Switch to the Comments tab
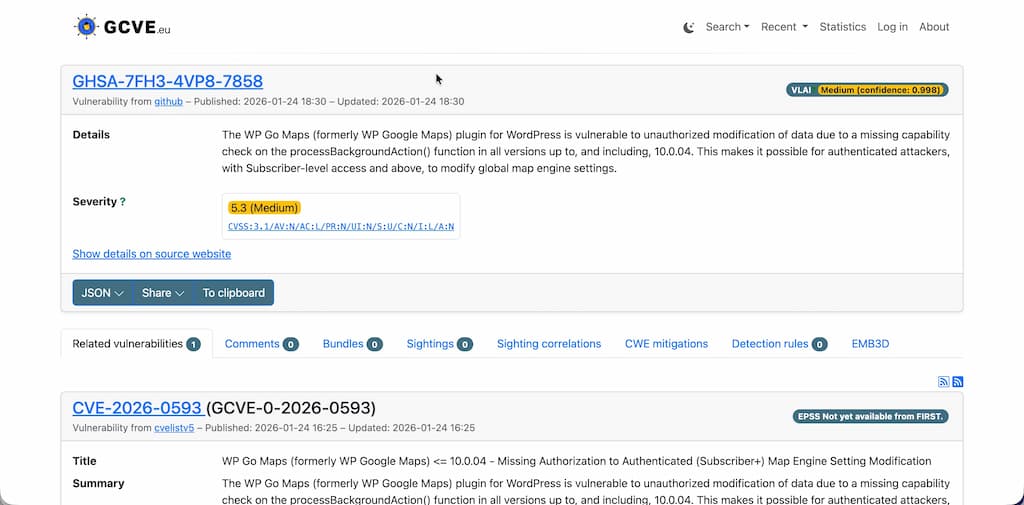Viewport: 1024px width, 505px height. 261,344
